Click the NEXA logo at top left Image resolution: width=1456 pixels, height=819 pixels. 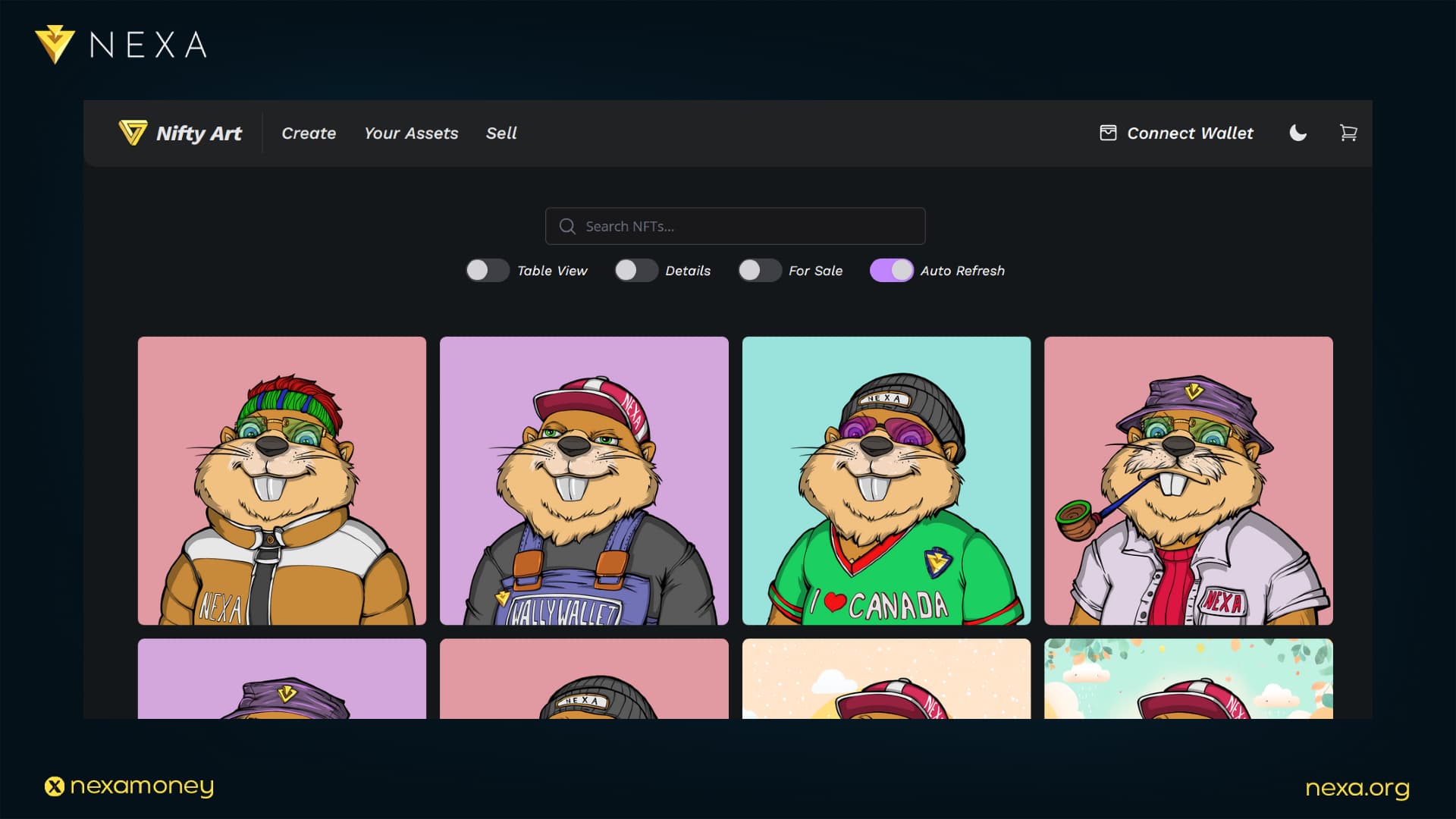[x=121, y=45]
